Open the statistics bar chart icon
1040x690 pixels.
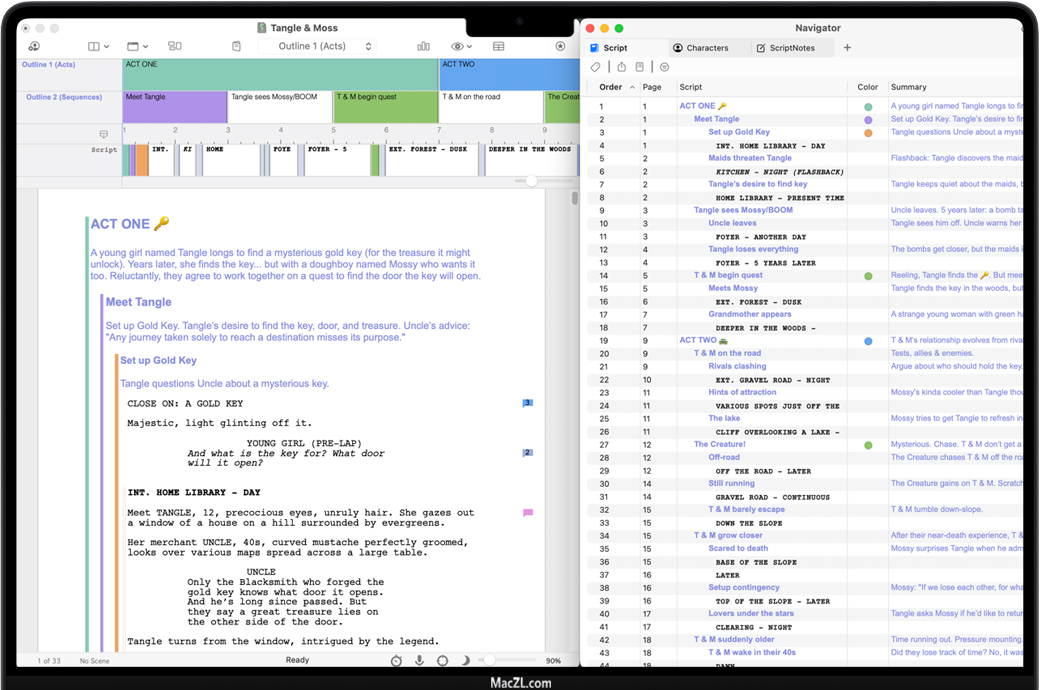click(423, 46)
